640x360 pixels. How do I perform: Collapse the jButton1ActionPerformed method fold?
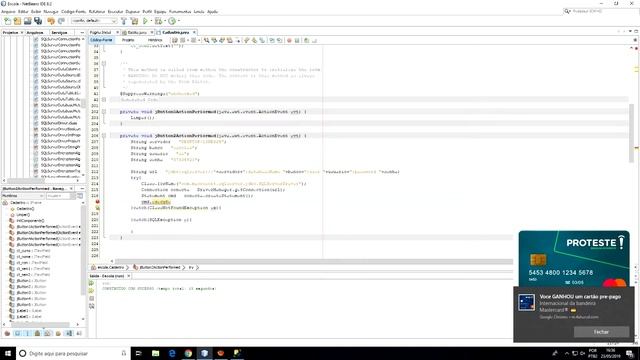tap(104, 111)
